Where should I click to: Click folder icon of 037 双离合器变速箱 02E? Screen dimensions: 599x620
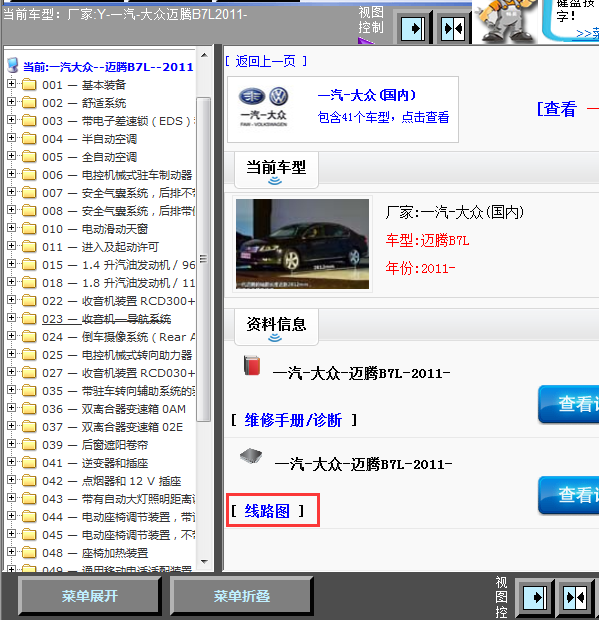point(29,427)
